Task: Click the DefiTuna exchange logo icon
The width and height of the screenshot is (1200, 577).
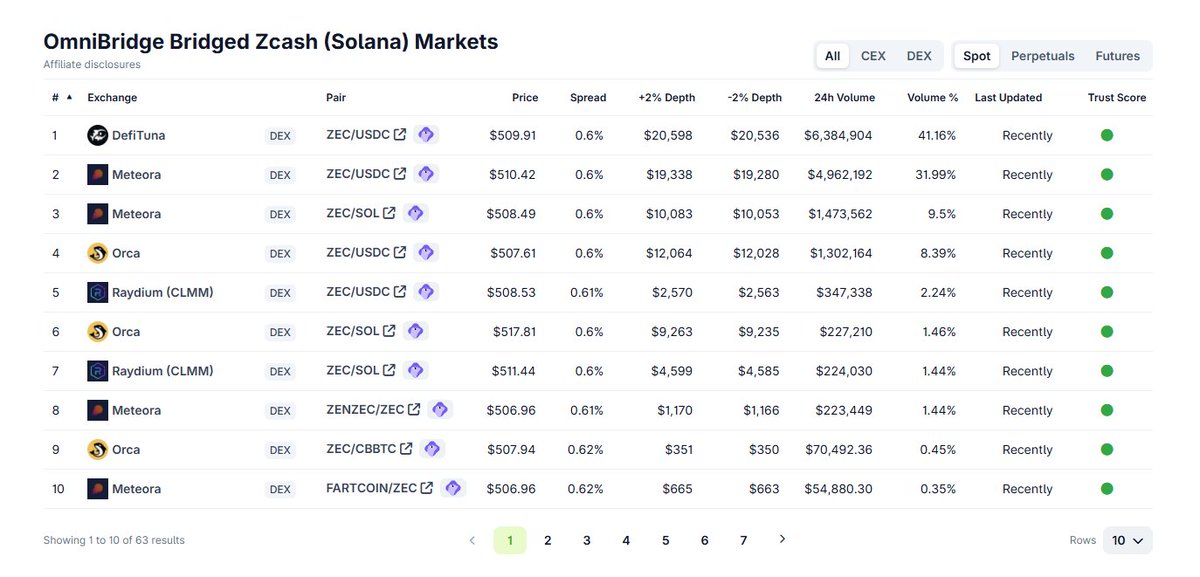Action: (x=97, y=135)
